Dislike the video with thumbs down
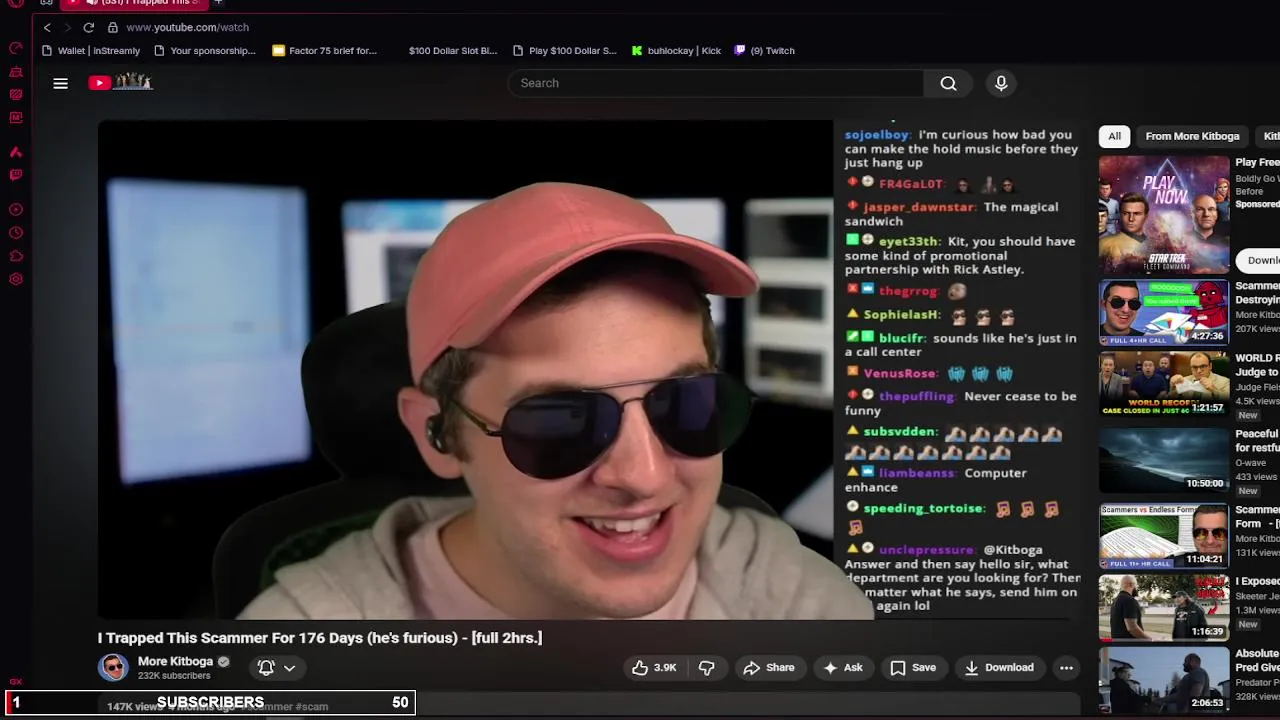The width and height of the screenshot is (1280, 720). (x=706, y=667)
